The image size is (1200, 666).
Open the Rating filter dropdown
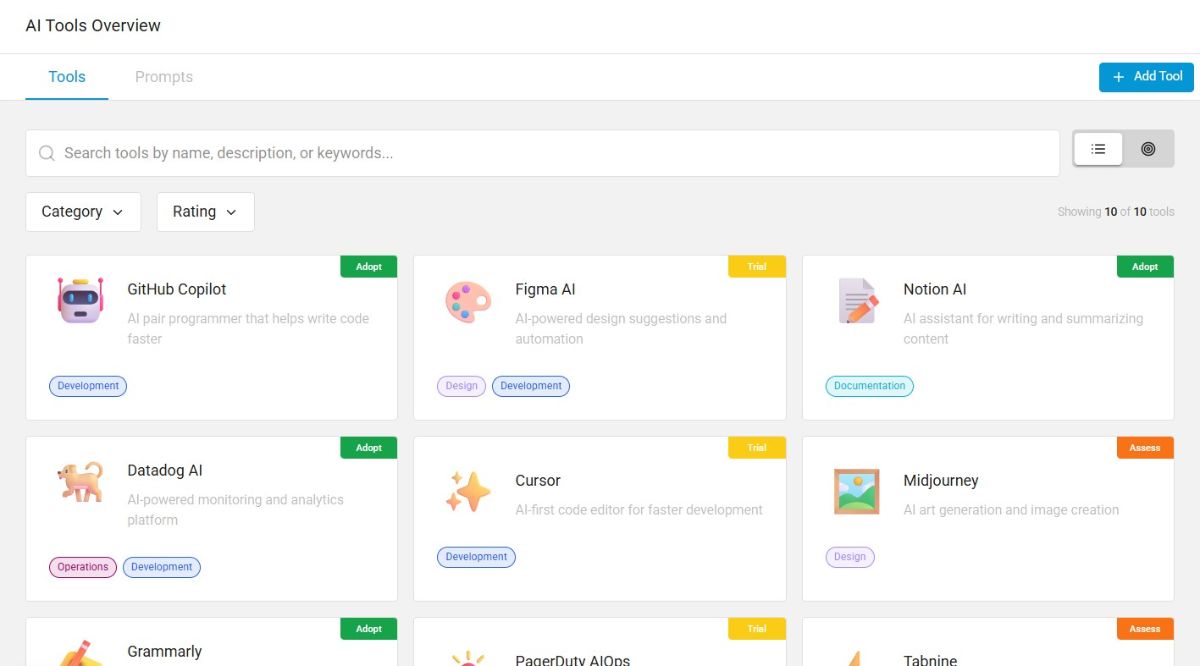pyautogui.click(x=205, y=212)
